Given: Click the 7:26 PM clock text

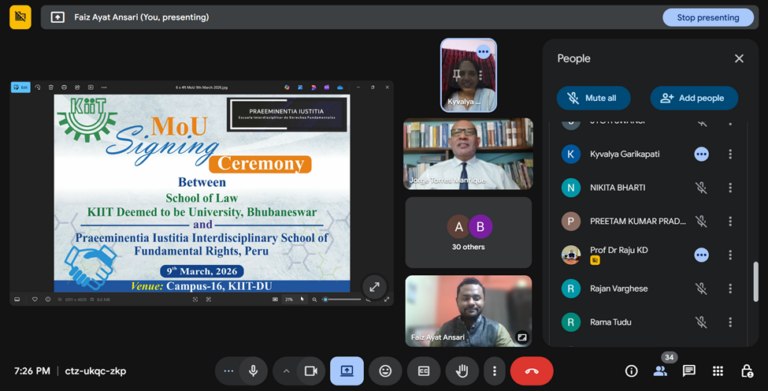Looking at the screenshot, I should 32,371.
